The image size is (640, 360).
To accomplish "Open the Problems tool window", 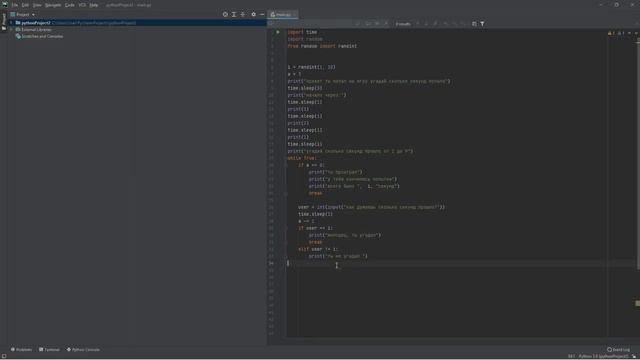I will click(21, 349).
